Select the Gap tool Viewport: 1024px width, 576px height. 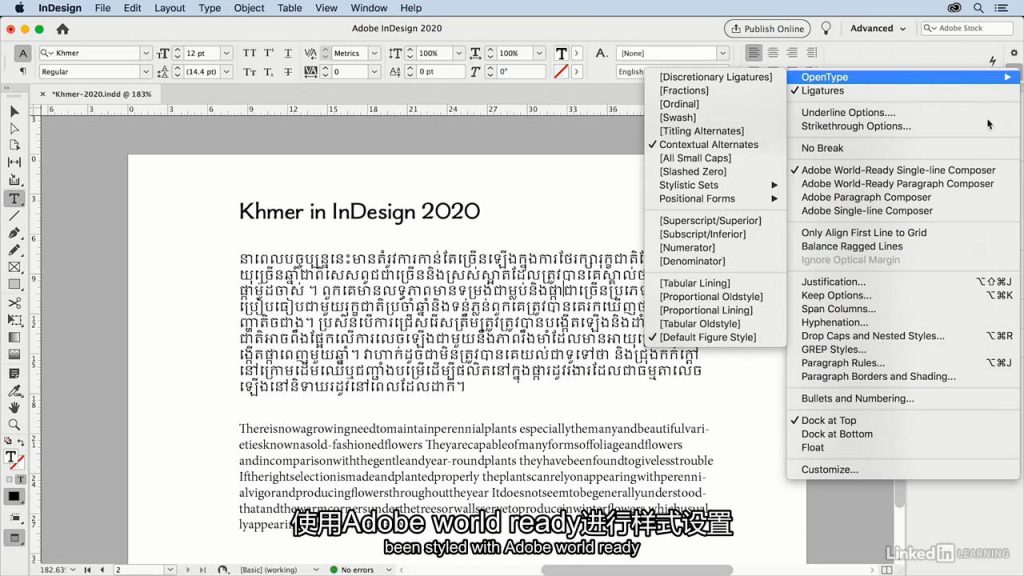pyautogui.click(x=14, y=162)
